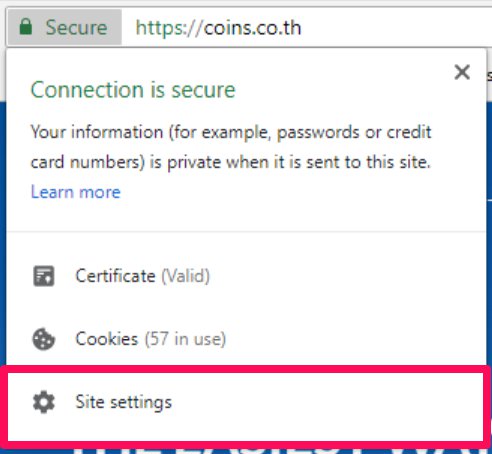This screenshot has height=454, width=492.
Task: Click the blue page strip left of popup
Action: coord(3,233)
